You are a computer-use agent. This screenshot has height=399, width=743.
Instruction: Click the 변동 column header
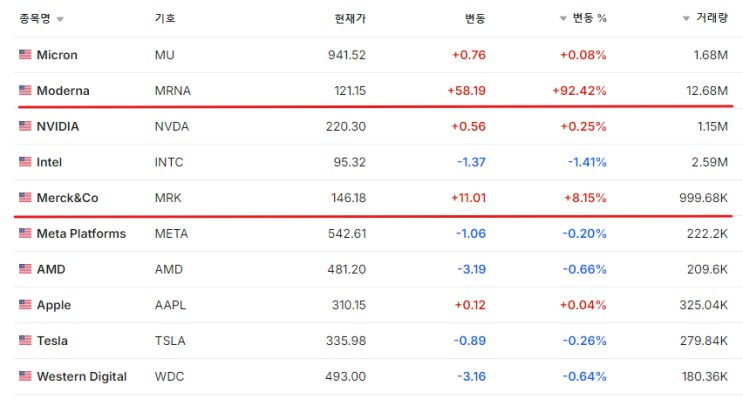475,18
